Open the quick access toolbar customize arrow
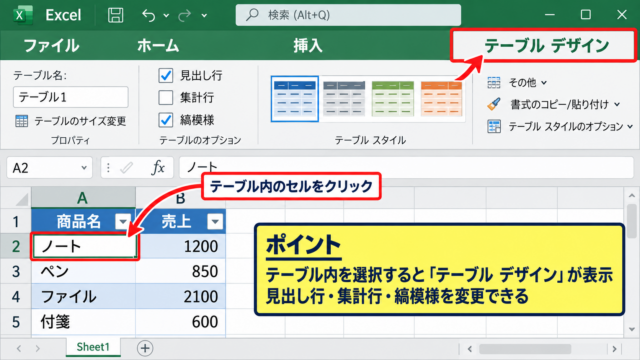The image size is (640, 360). click(x=204, y=16)
